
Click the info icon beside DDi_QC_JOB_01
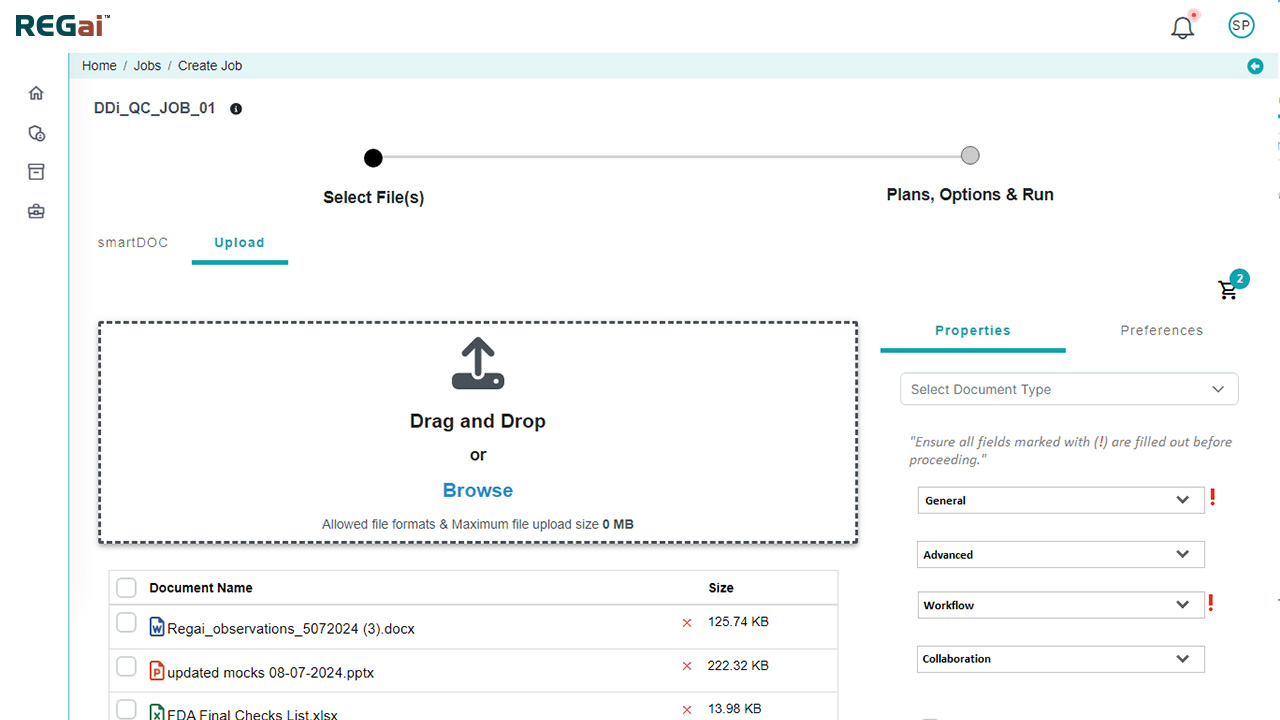236,109
